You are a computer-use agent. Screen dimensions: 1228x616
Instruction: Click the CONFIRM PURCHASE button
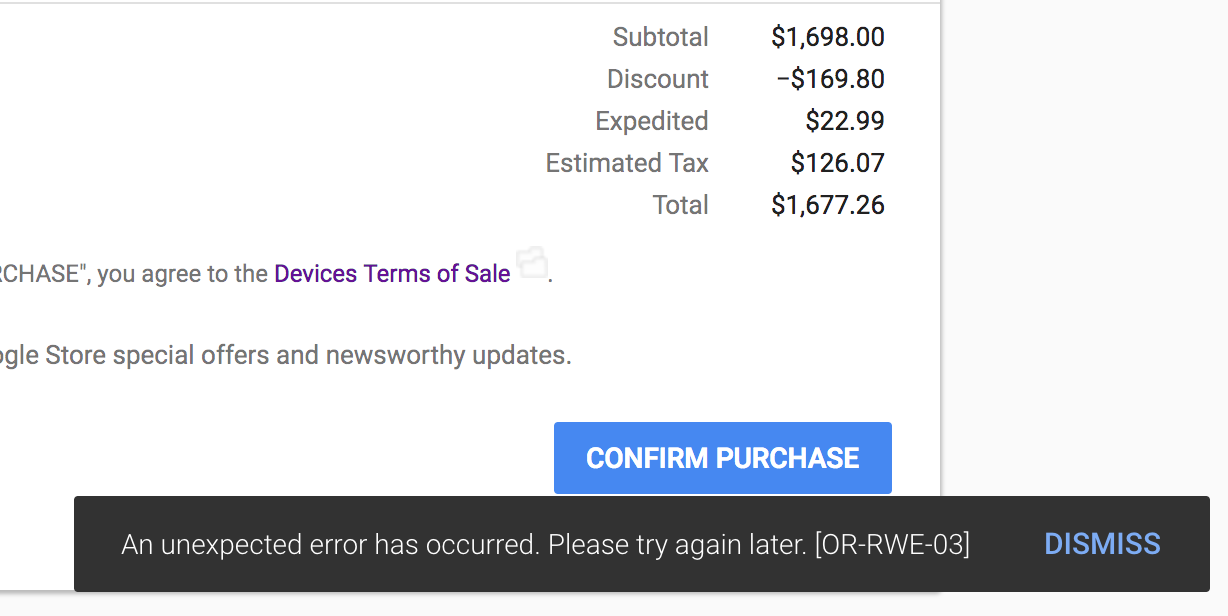pos(723,458)
